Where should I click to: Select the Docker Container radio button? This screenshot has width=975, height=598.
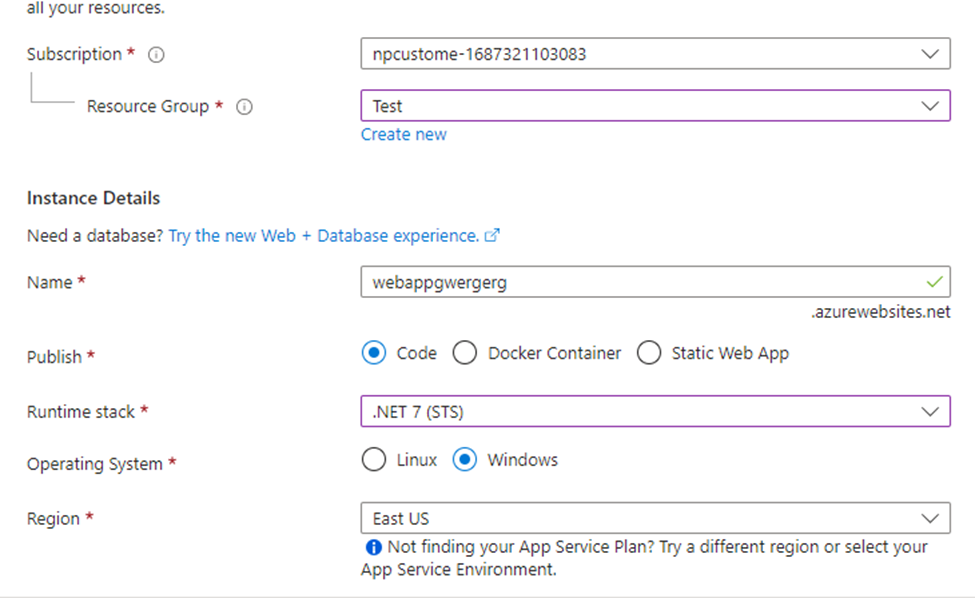tap(465, 353)
